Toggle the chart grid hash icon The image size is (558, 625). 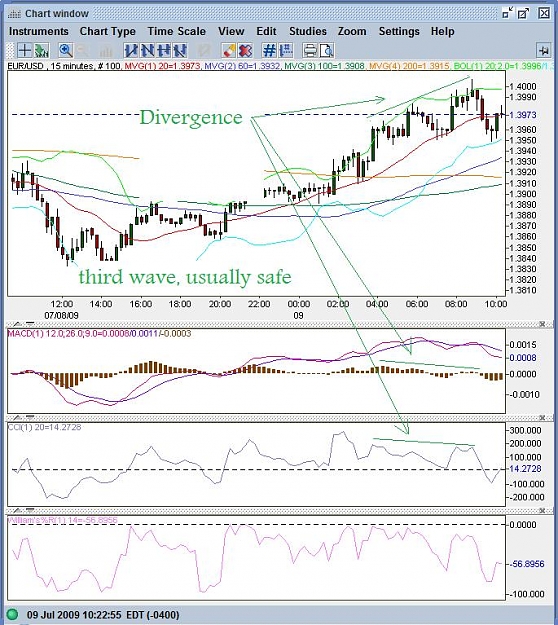point(269,51)
